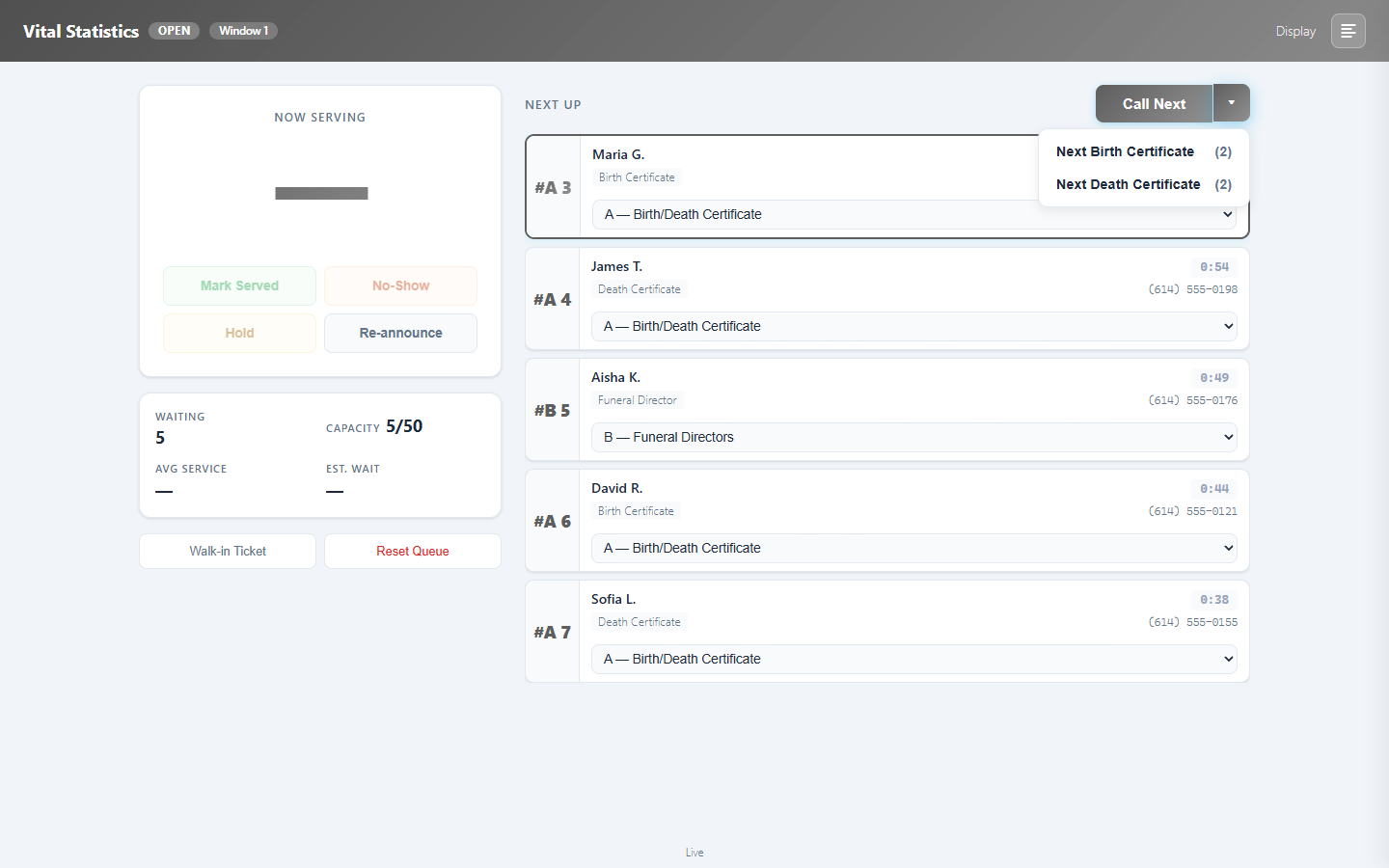Click the Re-announce button
The height and width of the screenshot is (868, 1389).
click(400, 333)
